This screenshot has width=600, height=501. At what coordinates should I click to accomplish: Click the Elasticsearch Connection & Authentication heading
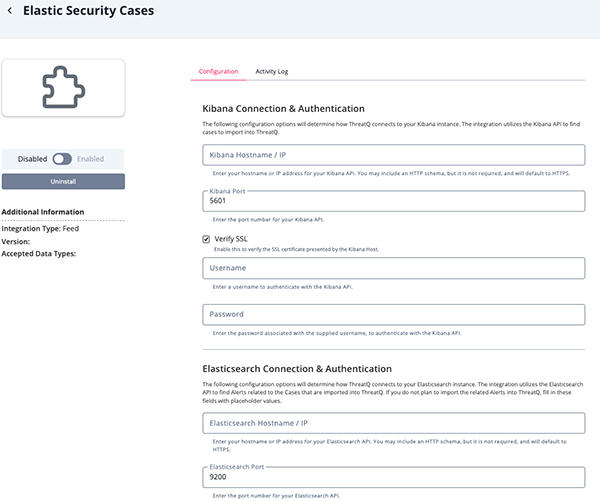tap(296, 369)
